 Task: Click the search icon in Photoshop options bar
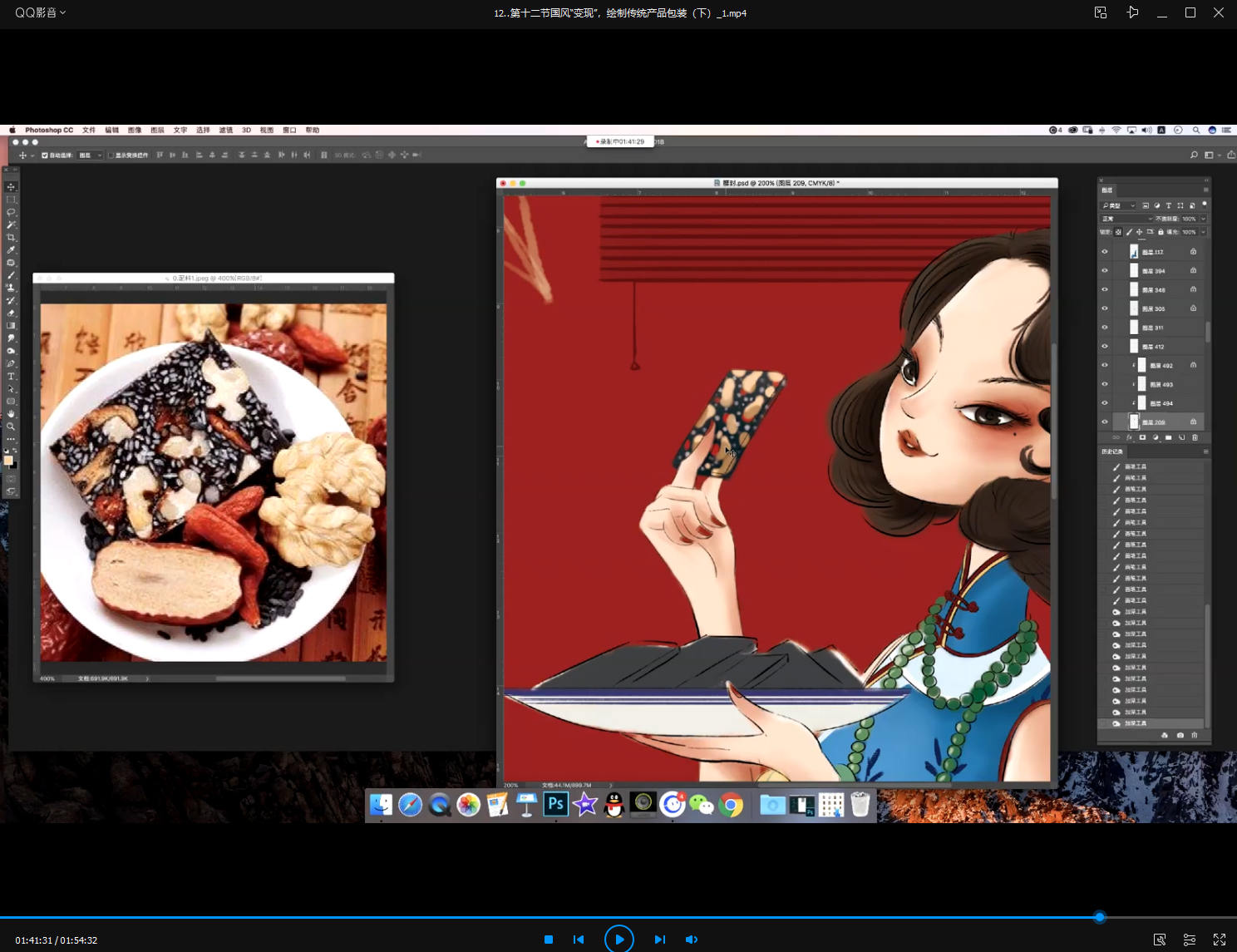click(x=1194, y=155)
